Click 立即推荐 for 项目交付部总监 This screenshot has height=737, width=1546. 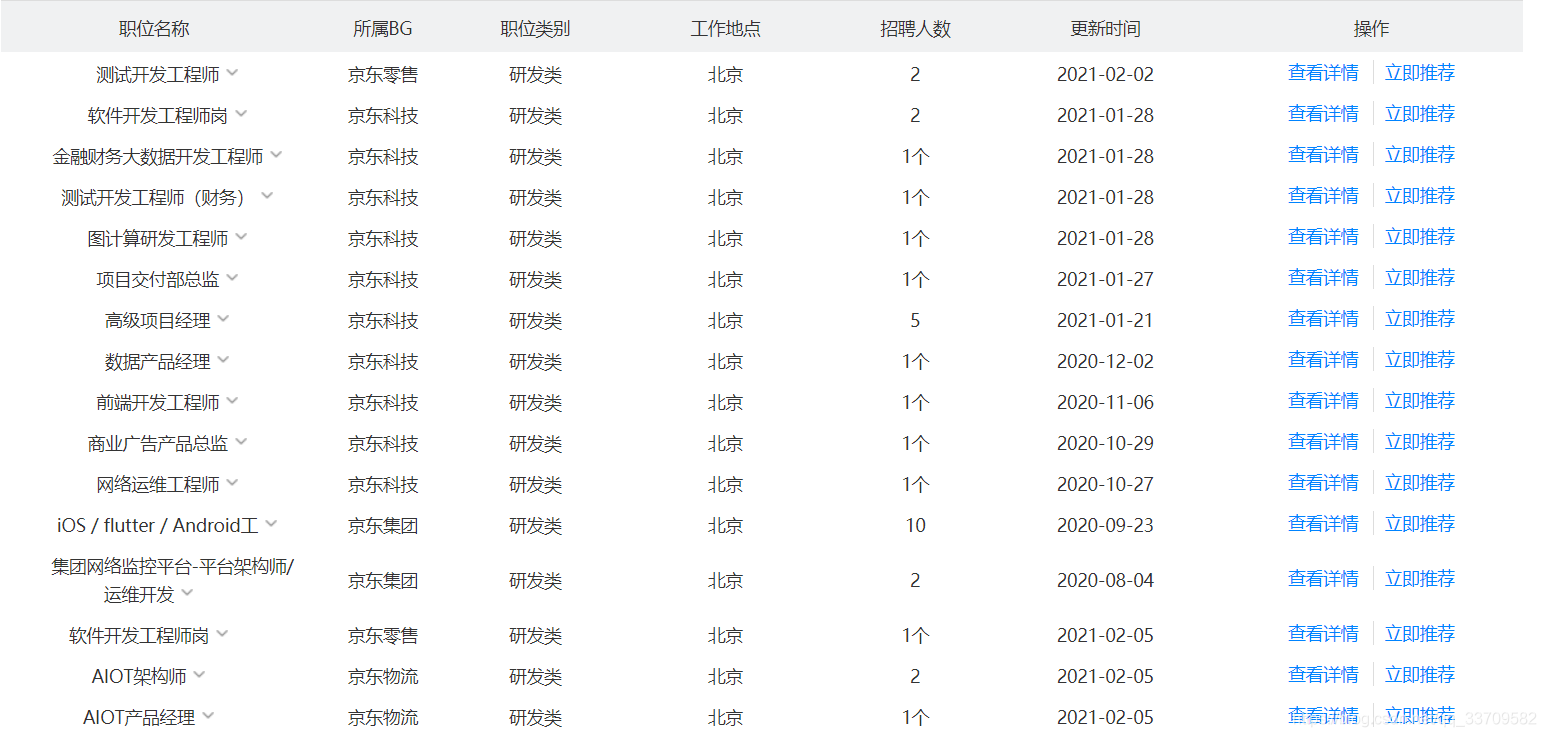(1419, 278)
